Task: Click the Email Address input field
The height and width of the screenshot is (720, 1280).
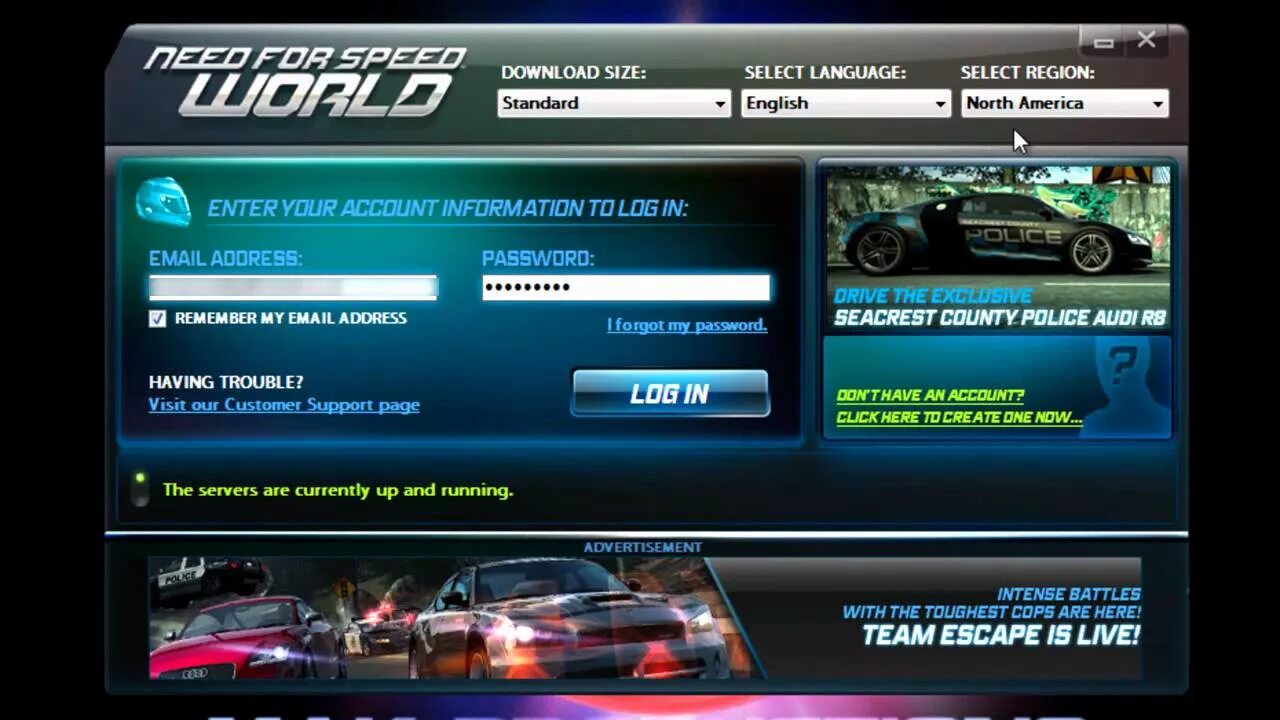Action: (x=293, y=288)
